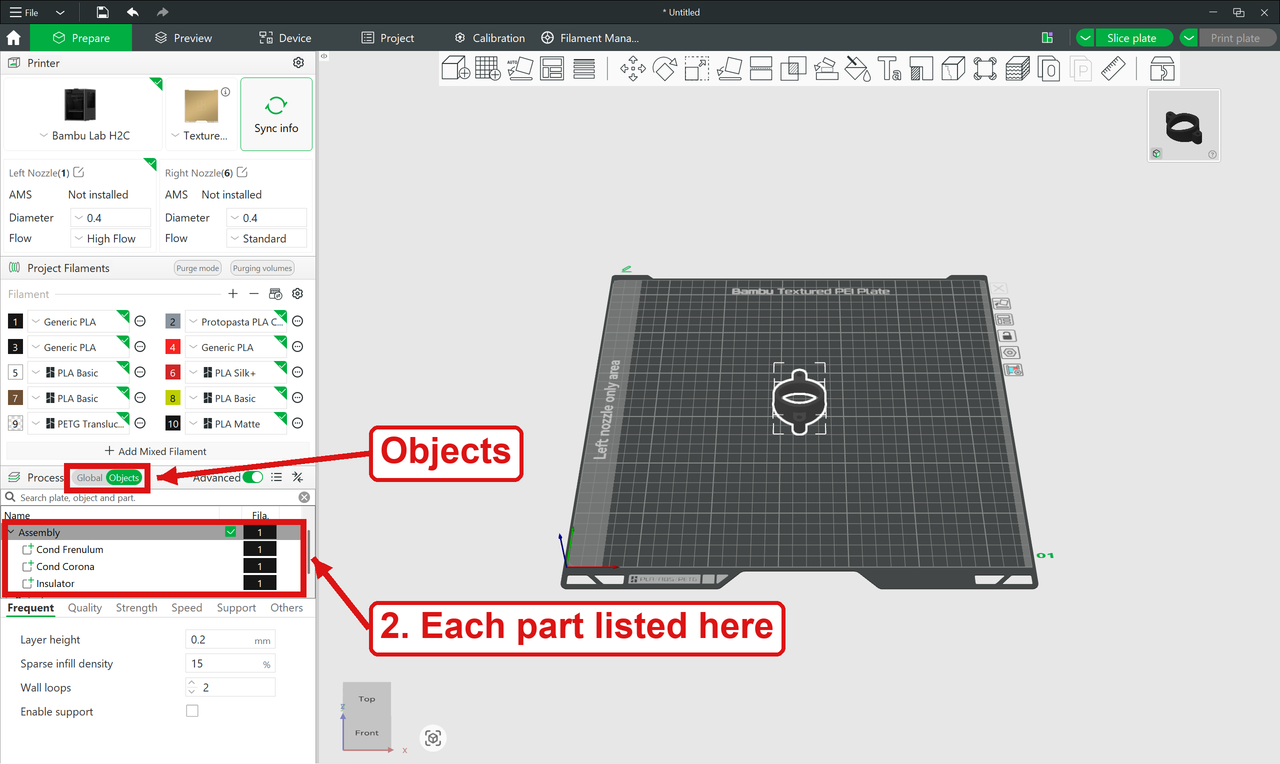Click the Search plate, object and part field

[x=157, y=497]
